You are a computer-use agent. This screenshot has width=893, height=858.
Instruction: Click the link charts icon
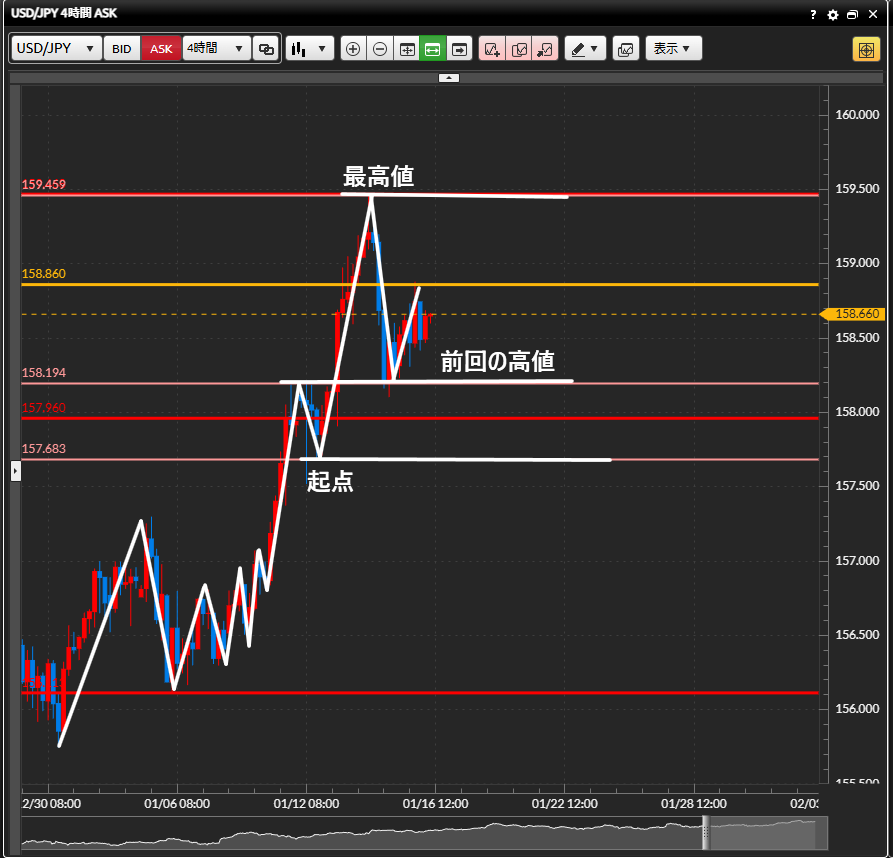click(x=266, y=49)
